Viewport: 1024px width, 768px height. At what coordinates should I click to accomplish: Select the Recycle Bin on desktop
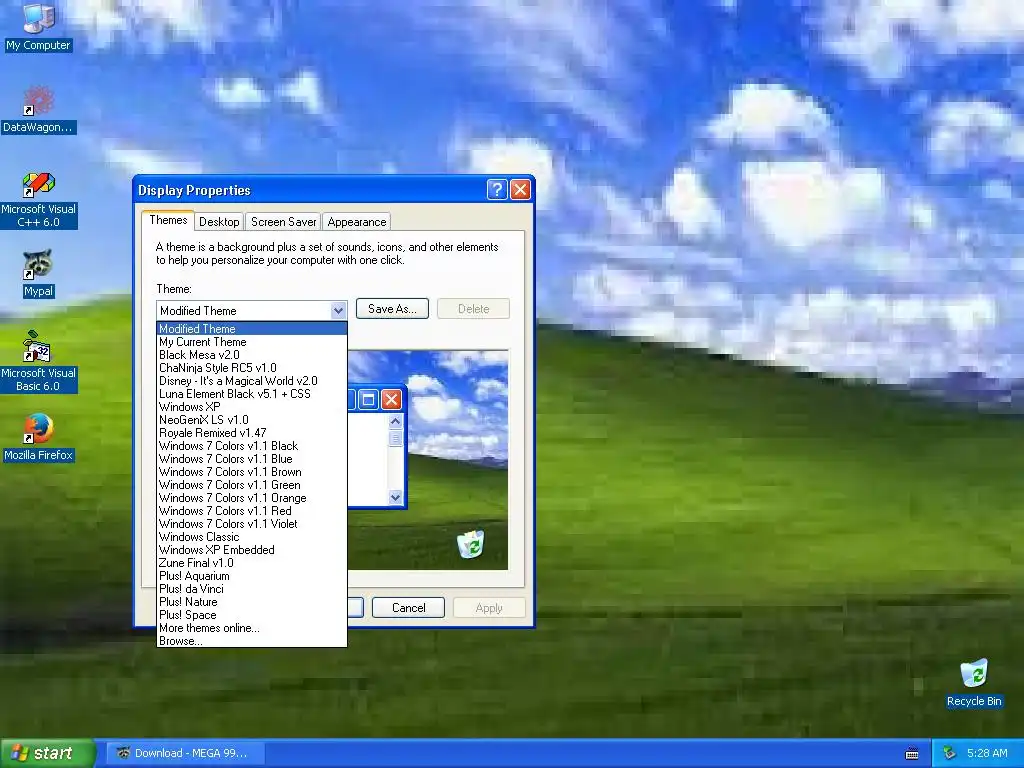(974, 683)
